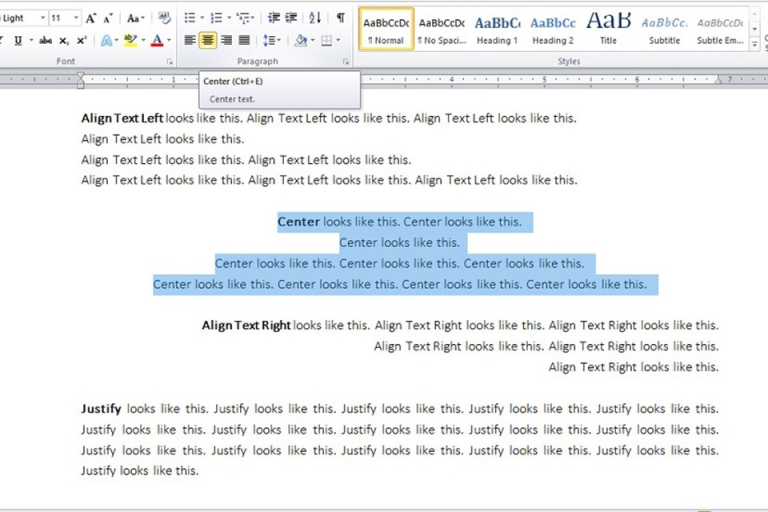Click the last line 'Justify looks like this.'
Image resolution: width=768 pixels, height=512 pixels.
(x=140, y=471)
